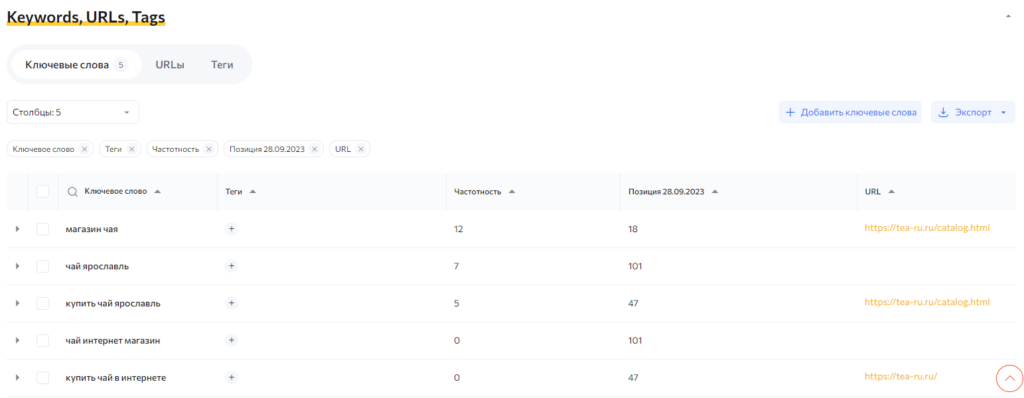The image size is (1024, 398).
Task: Check the чай ярославль row checkbox
Action: [42, 266]
